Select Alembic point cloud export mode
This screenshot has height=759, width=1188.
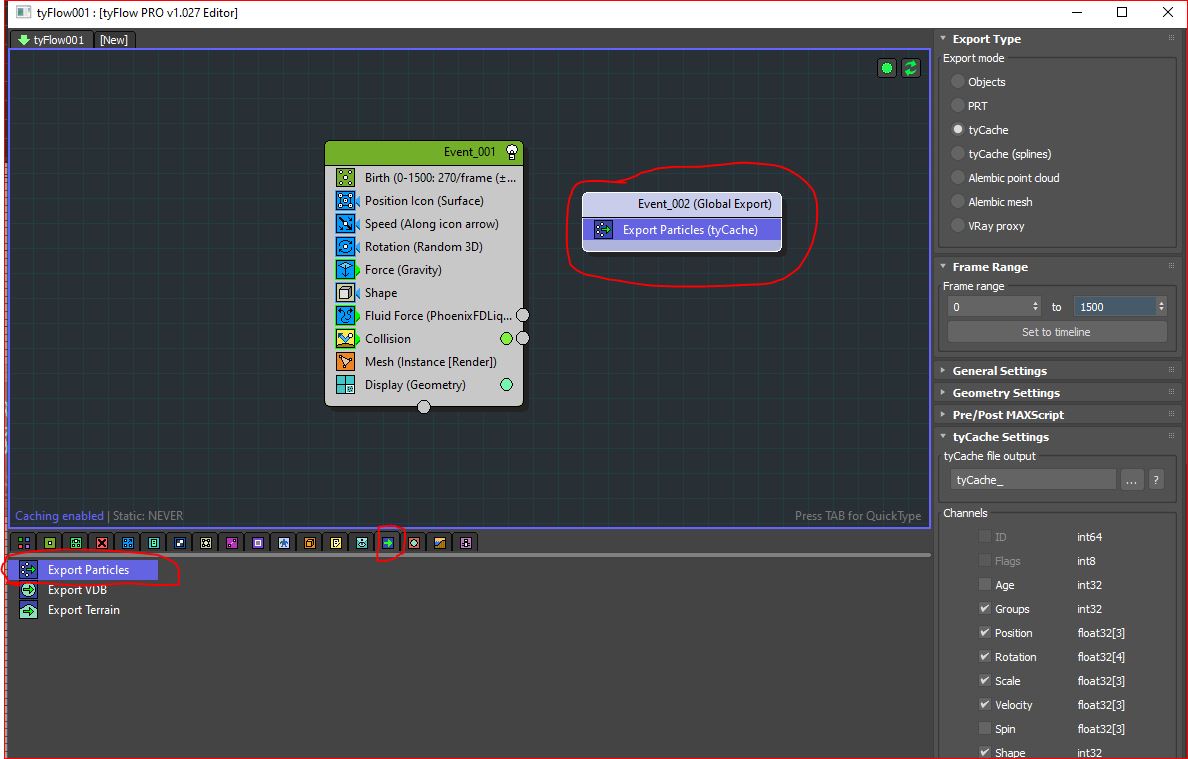[958, 177]
